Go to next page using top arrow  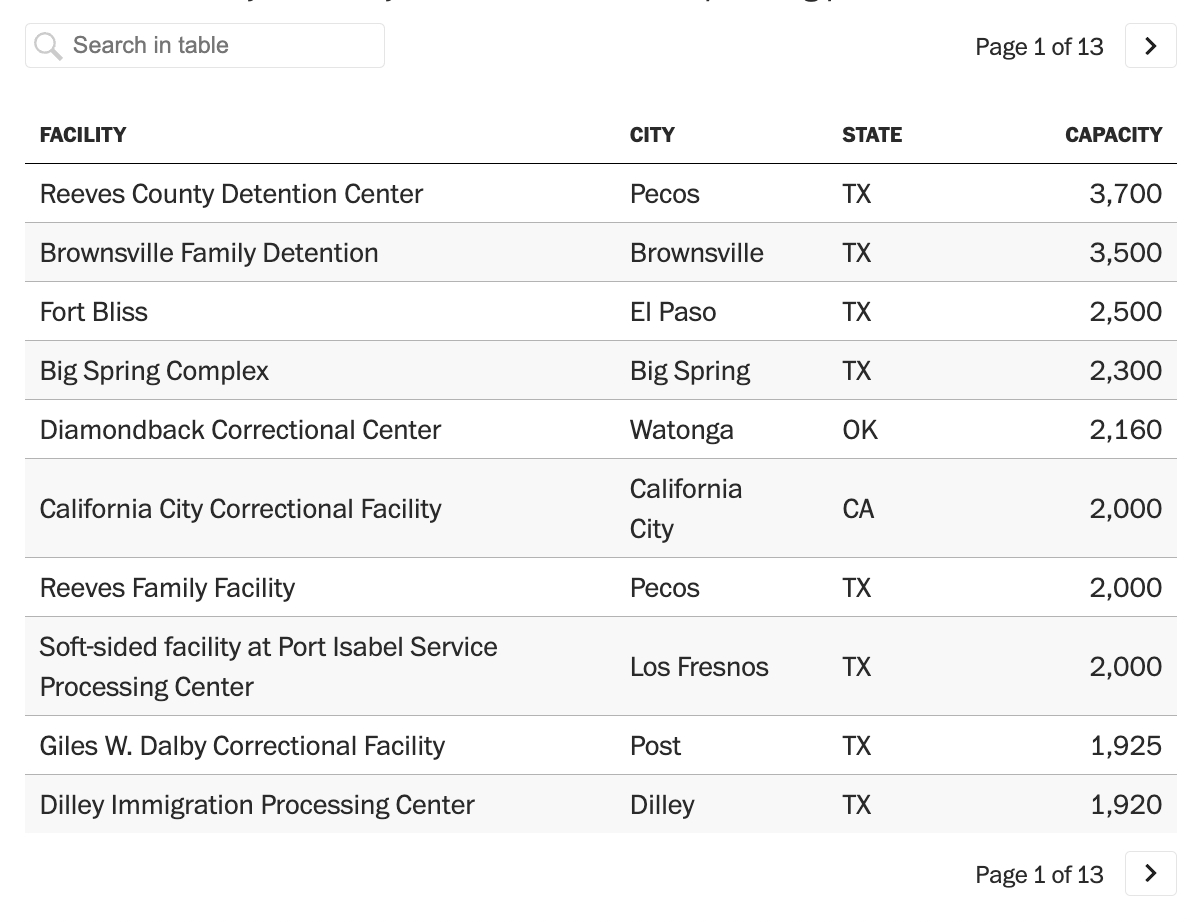[x=1150, y=46]
